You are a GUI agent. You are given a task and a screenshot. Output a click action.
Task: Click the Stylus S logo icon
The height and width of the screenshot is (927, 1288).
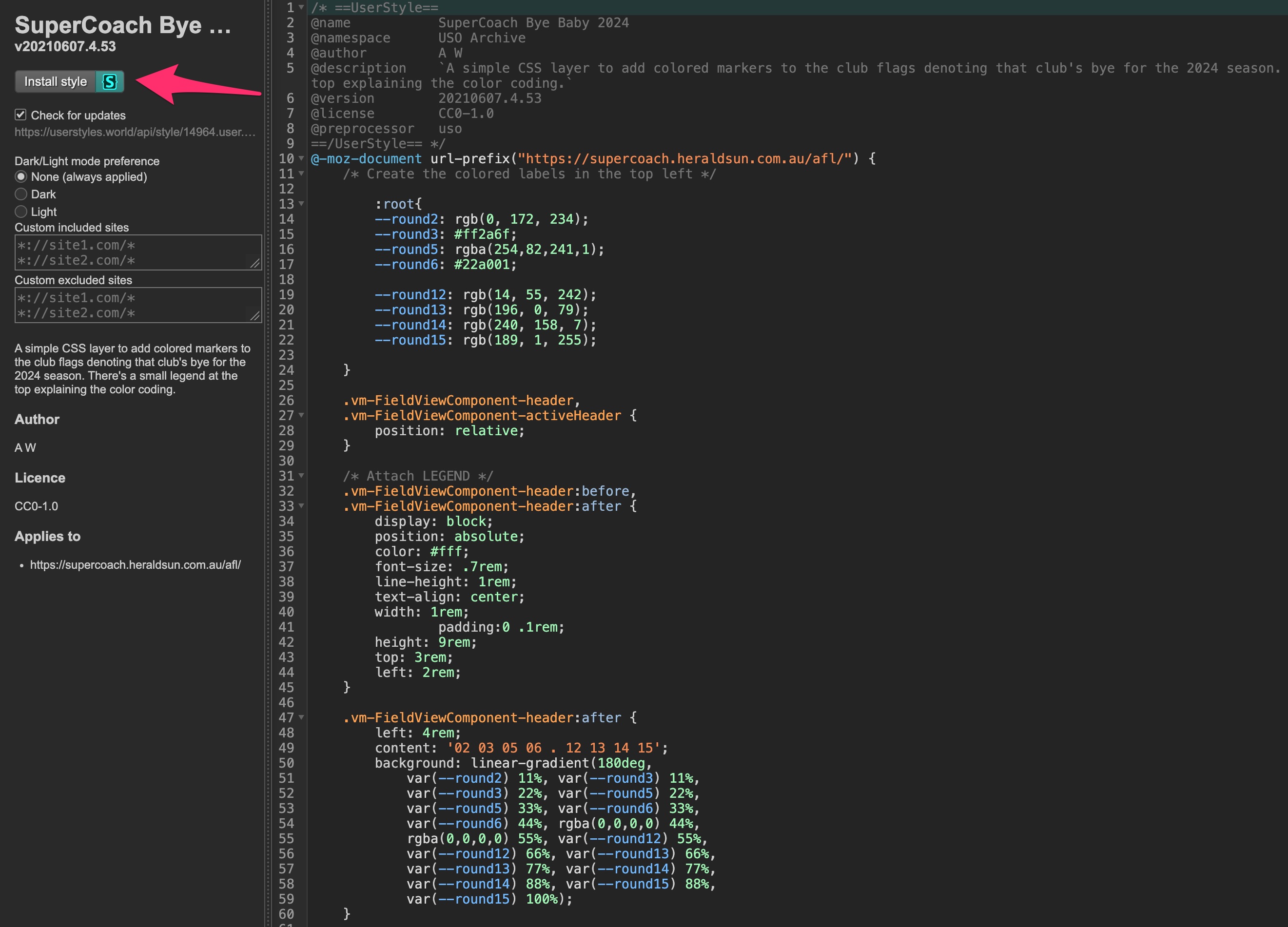point(110,82)
